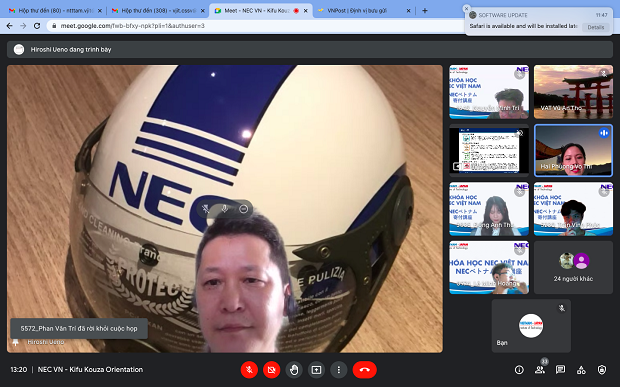The width and height of the screenshot is (620, 387).
Task: Open meeting details info icon
Action: tap(519, 370)
